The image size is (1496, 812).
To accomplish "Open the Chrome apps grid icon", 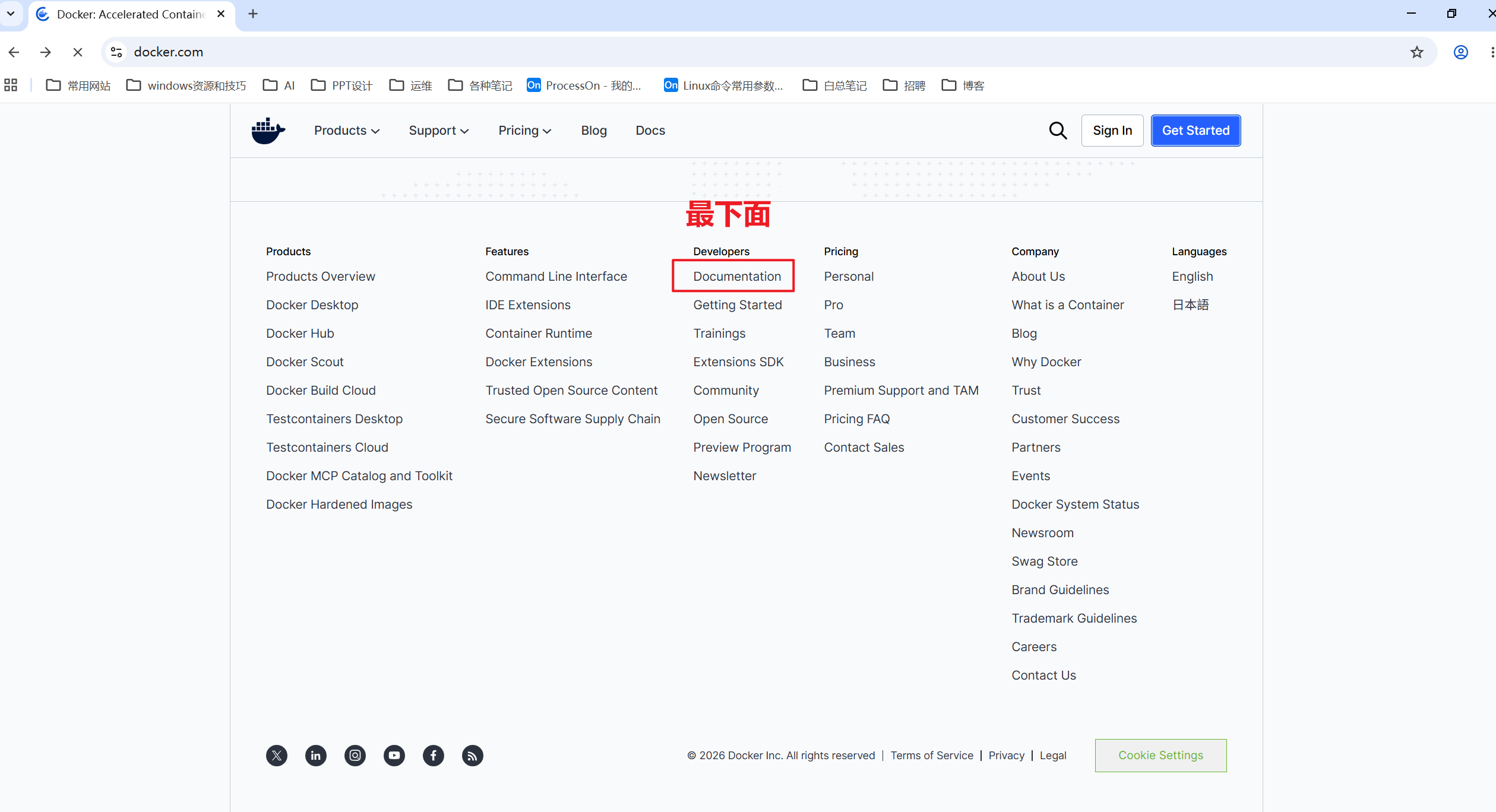I will pos(11,85).
